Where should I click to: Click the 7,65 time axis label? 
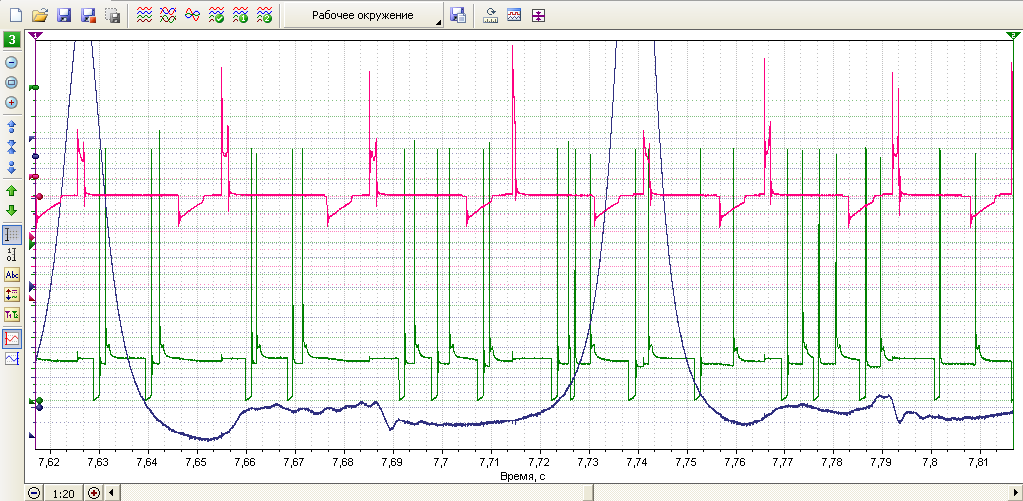196,463
